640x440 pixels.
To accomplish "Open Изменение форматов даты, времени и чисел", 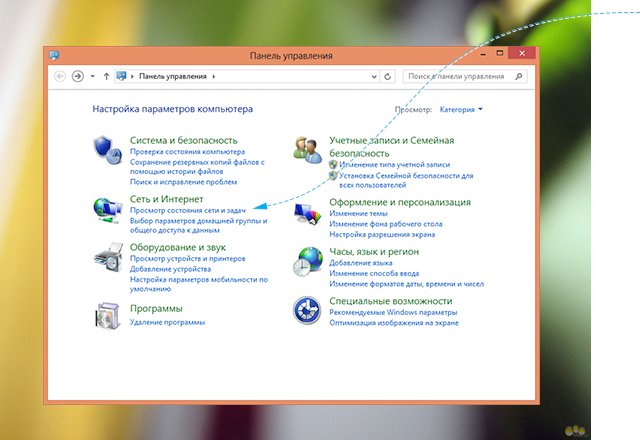I will pos(407,284).
